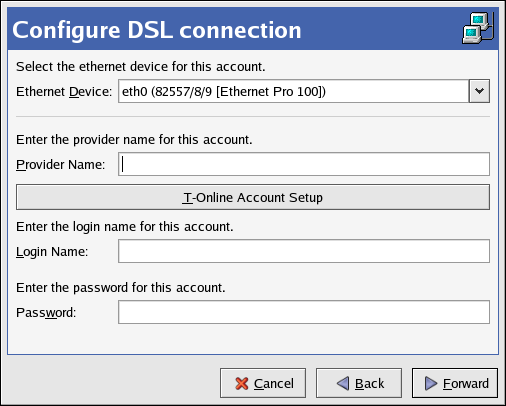Click the 'Enter the provider name' instruction text
This screenshot has height=406, width=506.
[x=134, y=140]
